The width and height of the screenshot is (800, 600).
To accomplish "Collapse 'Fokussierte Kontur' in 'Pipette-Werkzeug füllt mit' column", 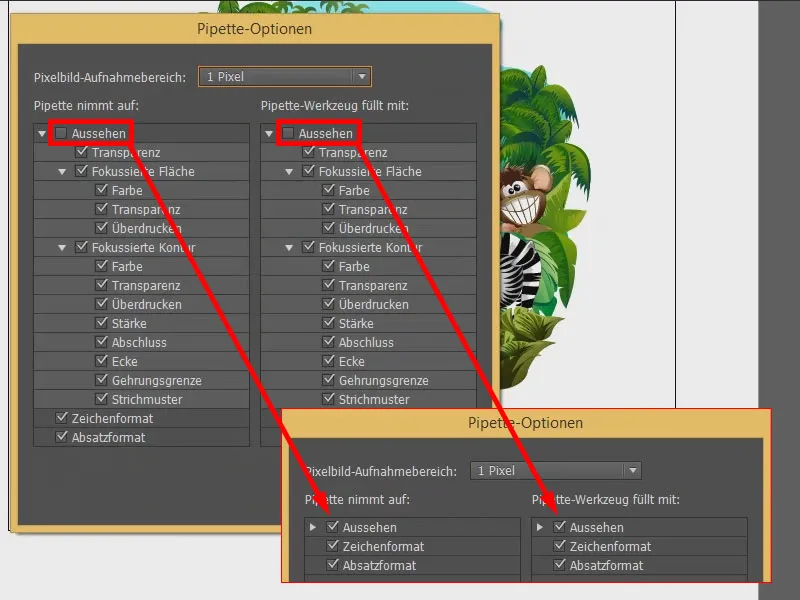I will pyautogui.click(x=289, y=248).
